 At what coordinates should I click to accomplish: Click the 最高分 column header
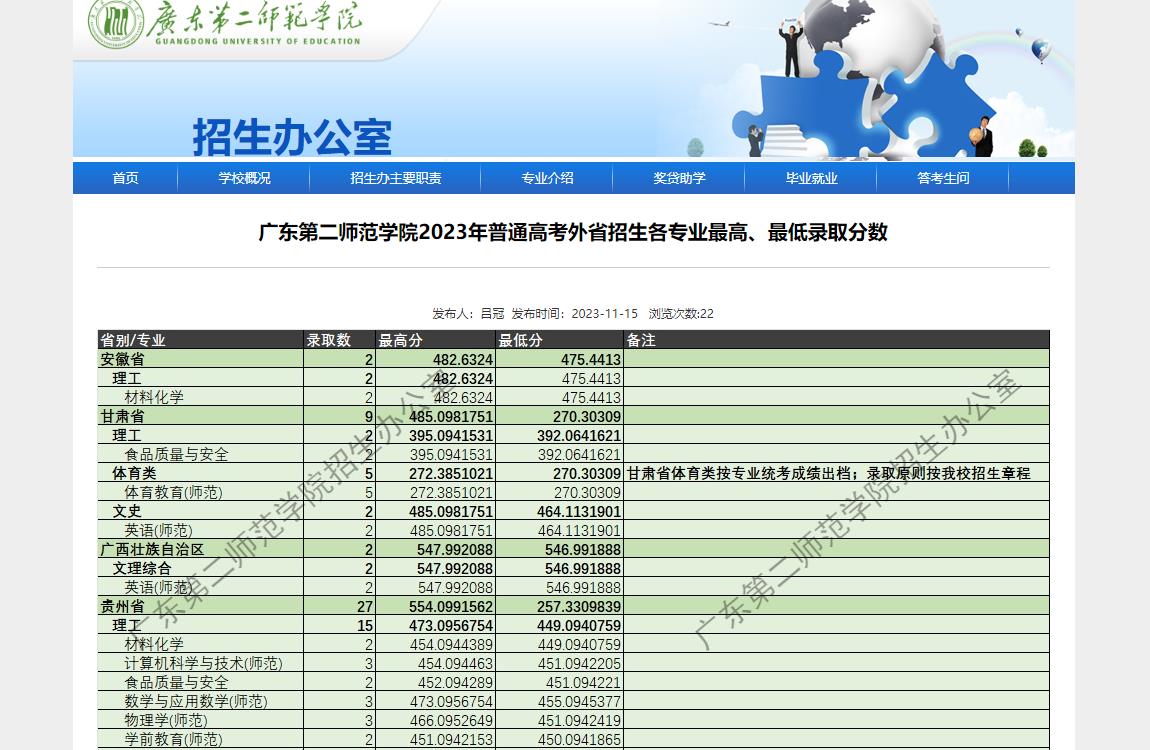click(x=400, y=340)
